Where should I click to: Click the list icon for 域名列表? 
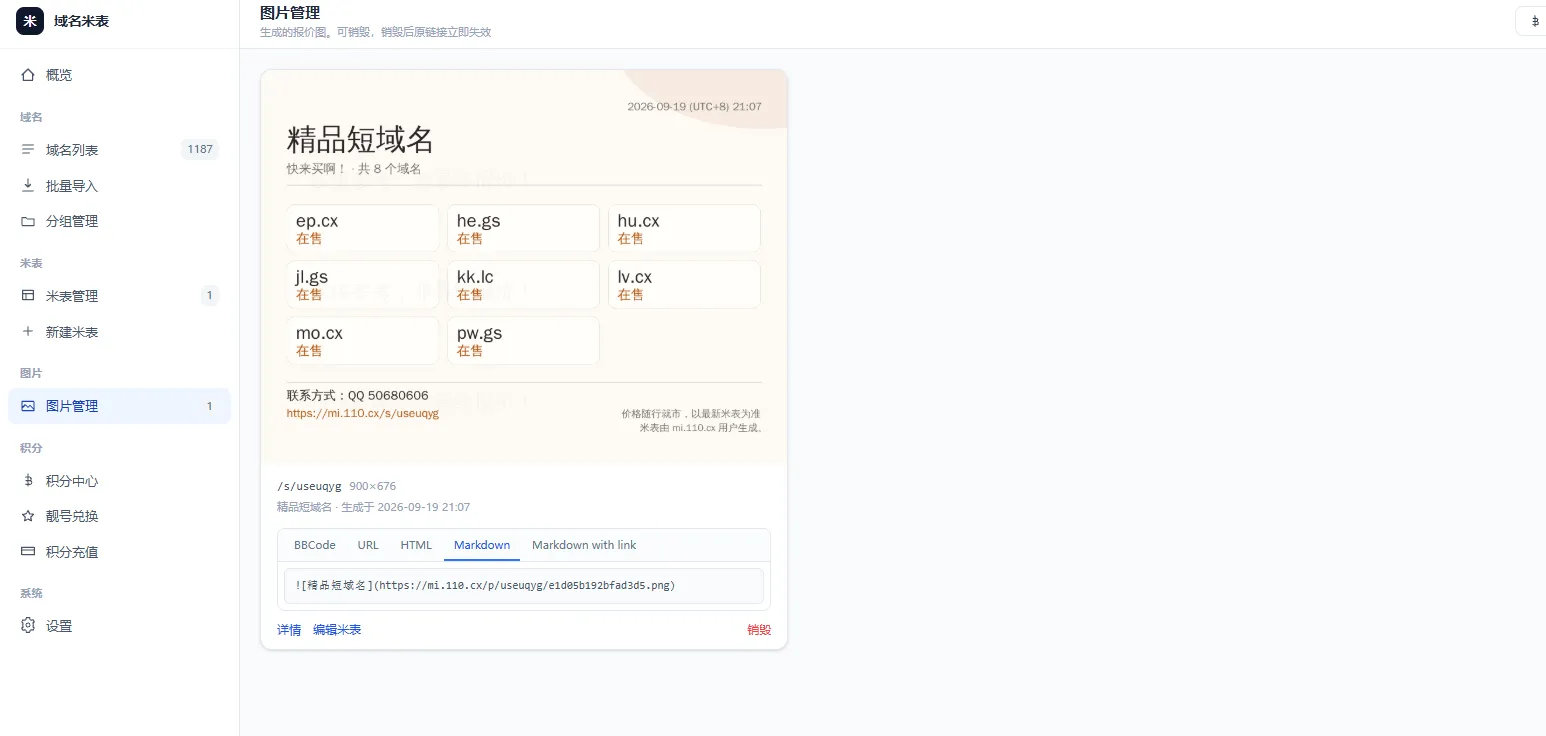pyautogui.click(x=28, y=150)
